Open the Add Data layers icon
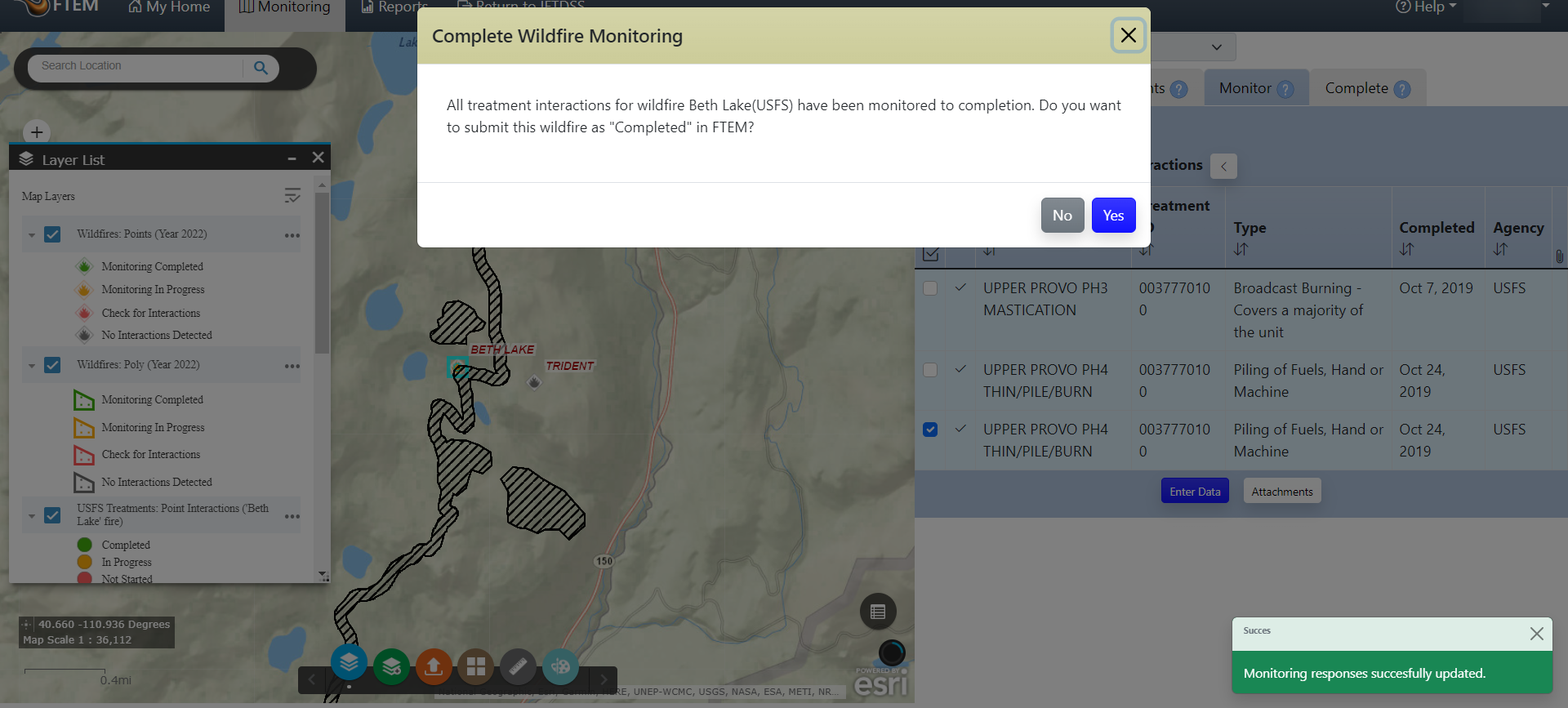1568x708 pixels. tap(391, 667)
